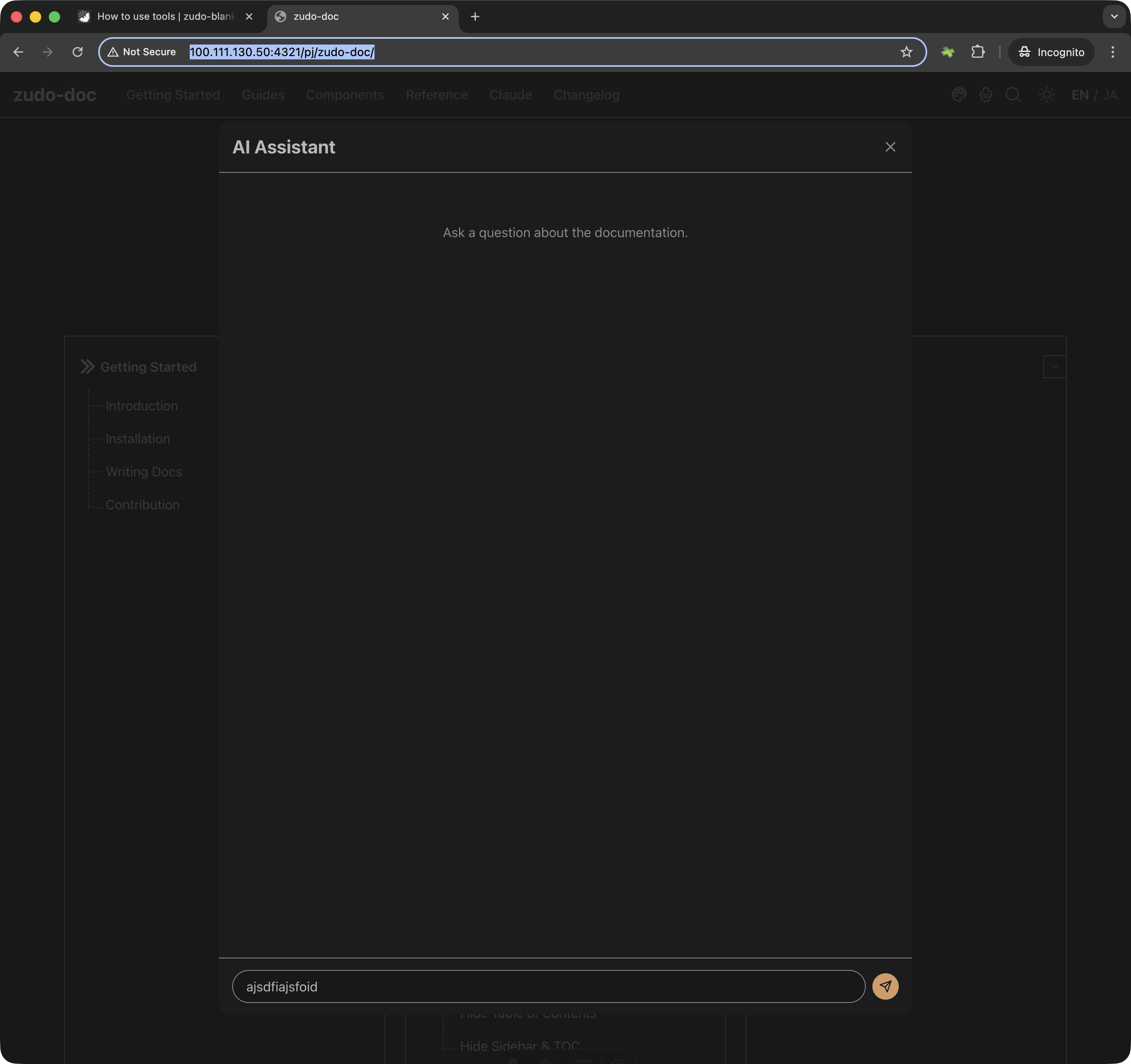This screenshot has height=1064, width=1131.
Task: Click the Installation sidebar link
Action: pyautogui.click(x=138, y=438)
